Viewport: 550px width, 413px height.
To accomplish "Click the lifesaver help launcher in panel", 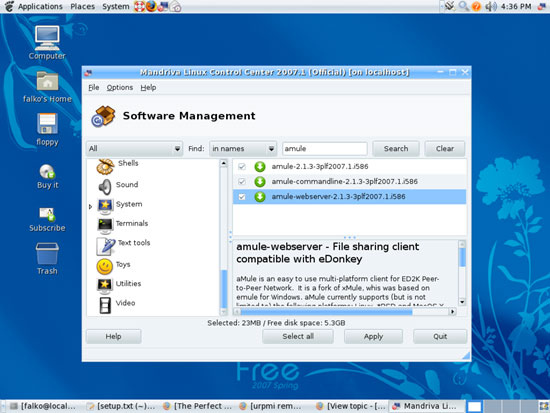I will tap(140, 6).
